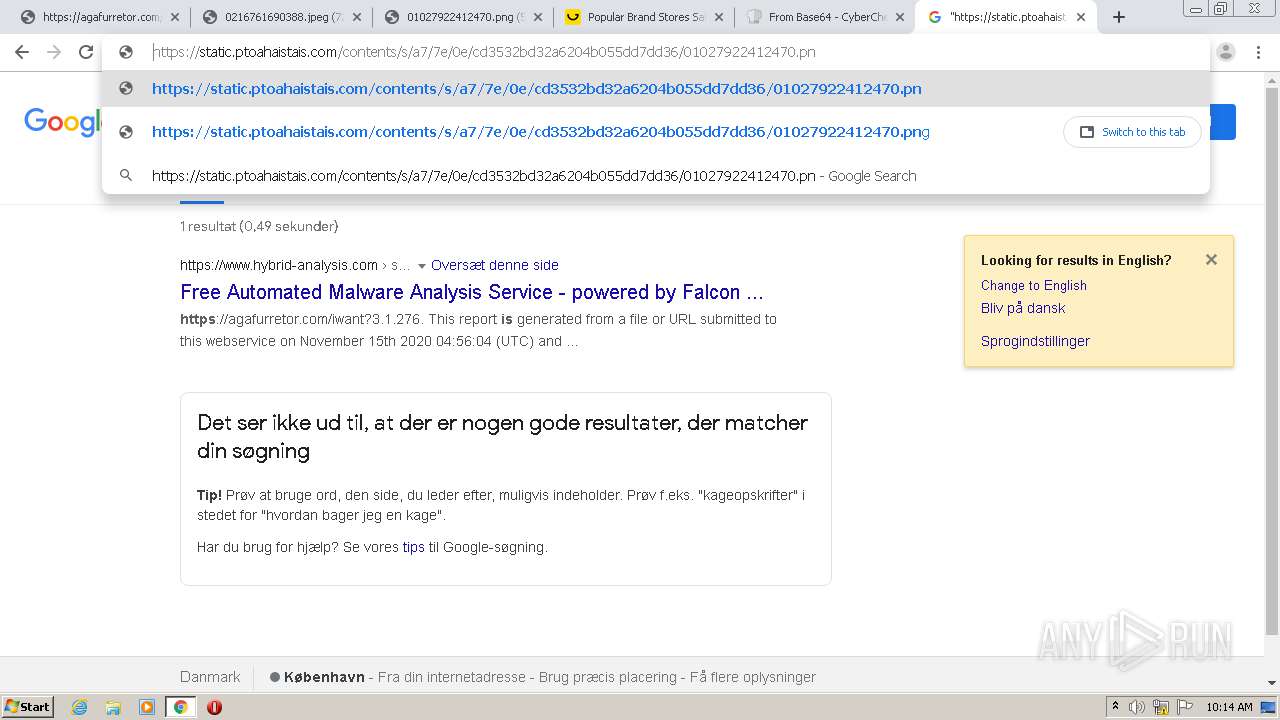Click the 1 resultat count text
Screen dimensions: 1280x720
259,226
